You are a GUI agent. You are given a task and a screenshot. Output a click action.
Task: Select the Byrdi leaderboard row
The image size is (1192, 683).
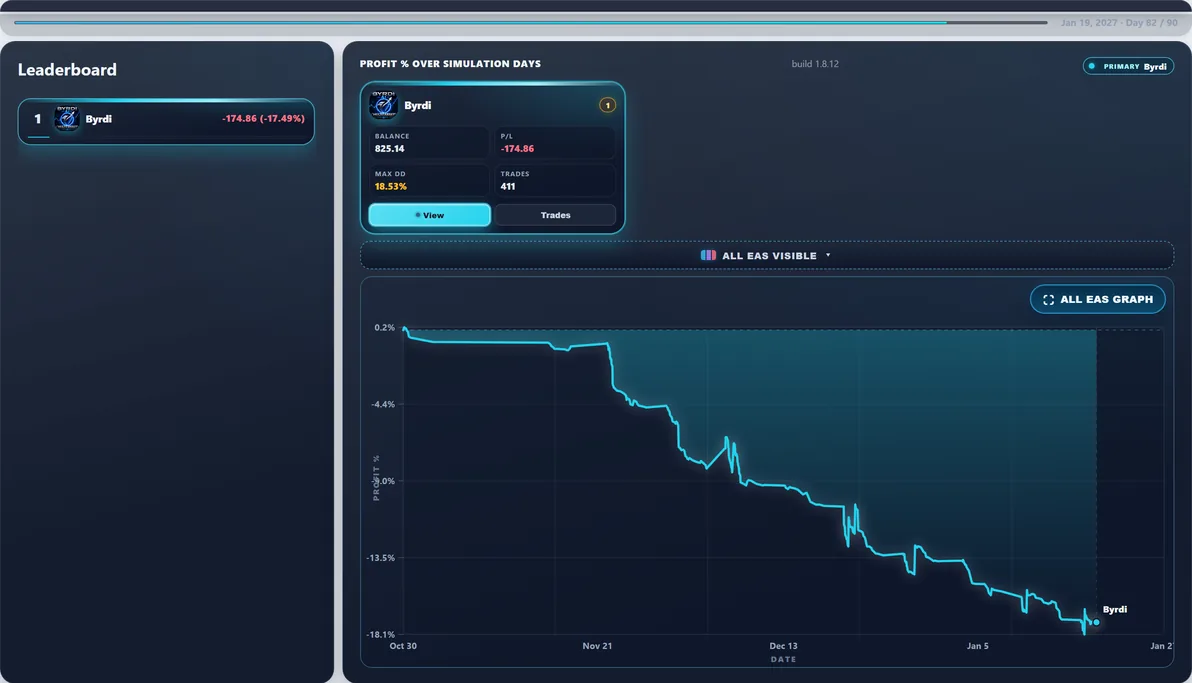pyautogui.click(x=166, y=121)
